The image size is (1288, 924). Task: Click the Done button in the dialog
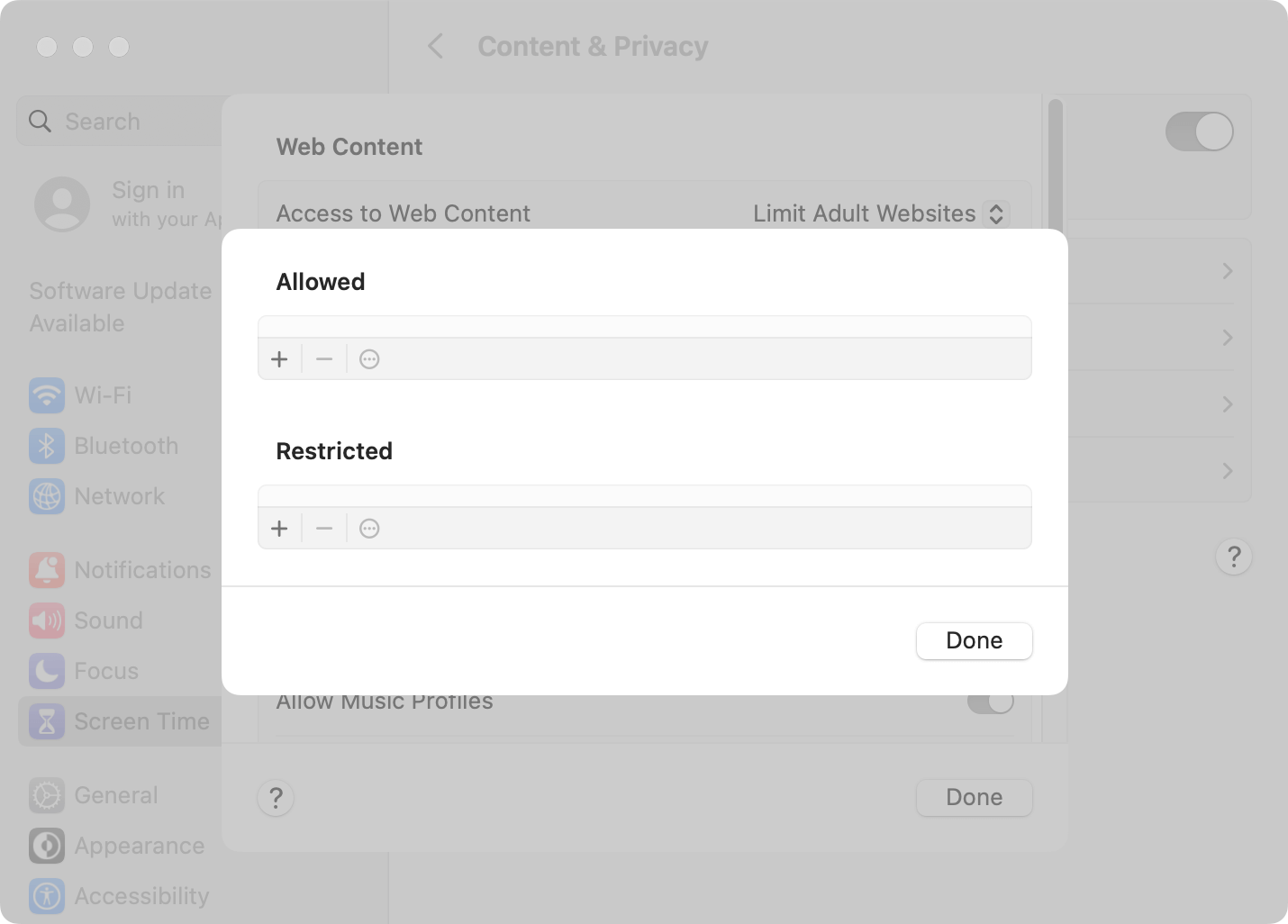coord(974,640)
